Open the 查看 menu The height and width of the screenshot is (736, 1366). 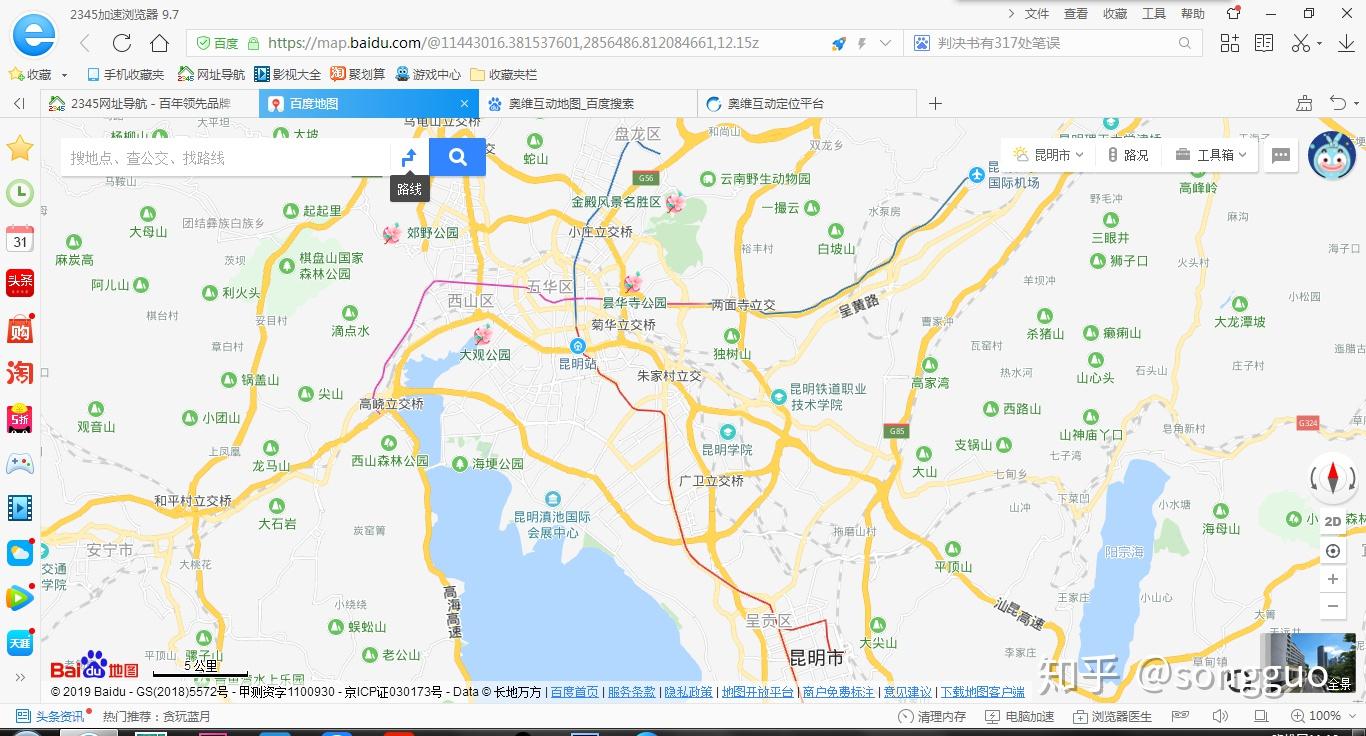click(1076, 14)
